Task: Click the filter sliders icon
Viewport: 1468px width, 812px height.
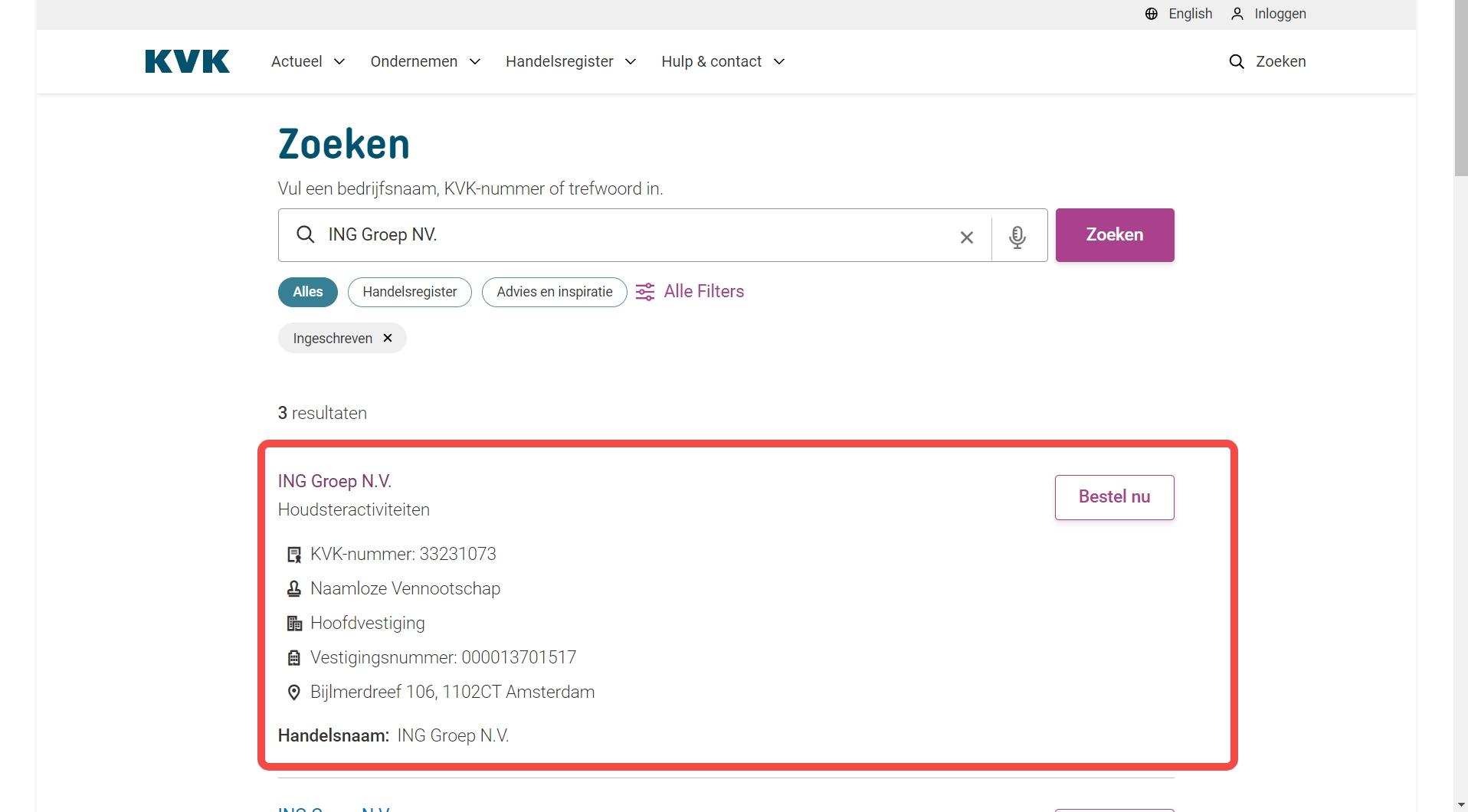Action: click(x=645, y=292)
